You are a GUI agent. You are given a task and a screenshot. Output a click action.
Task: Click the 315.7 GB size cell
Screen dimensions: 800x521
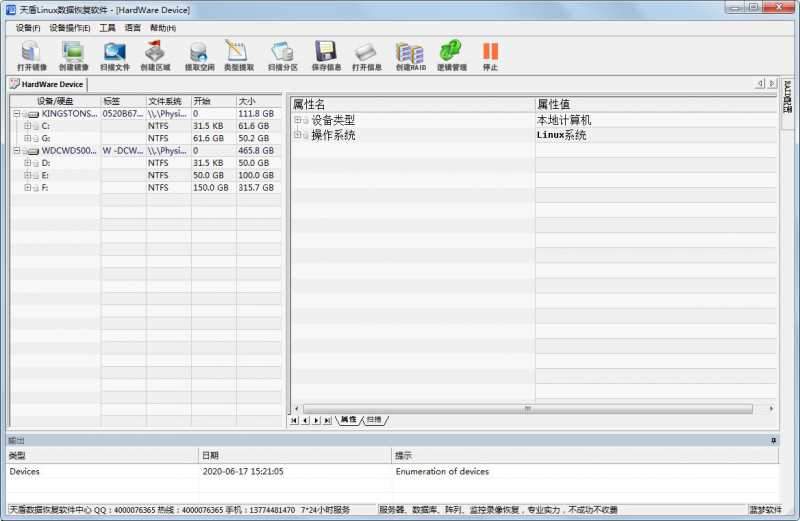pos(256,188)
